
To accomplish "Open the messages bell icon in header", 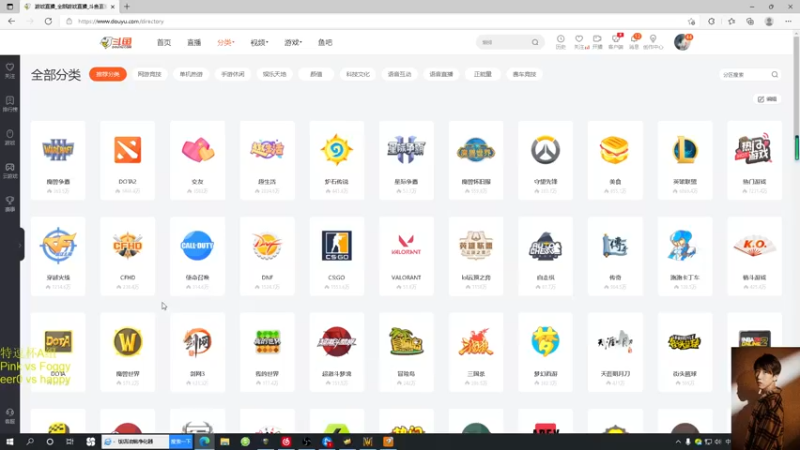I will click(634, 39).
